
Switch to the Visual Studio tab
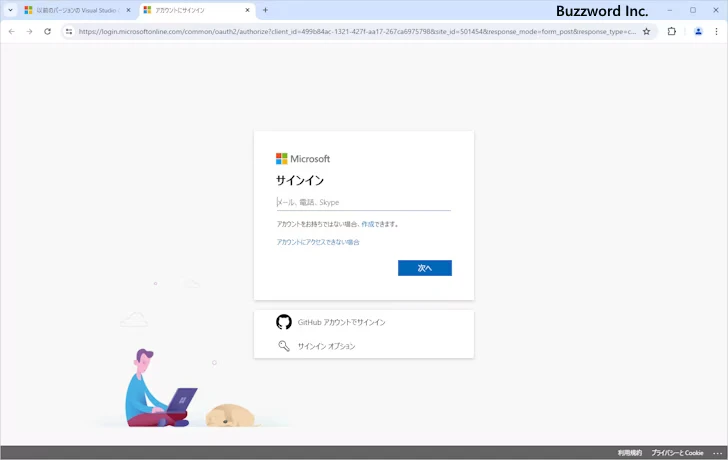pyautogui.click(x=78, y=10)
